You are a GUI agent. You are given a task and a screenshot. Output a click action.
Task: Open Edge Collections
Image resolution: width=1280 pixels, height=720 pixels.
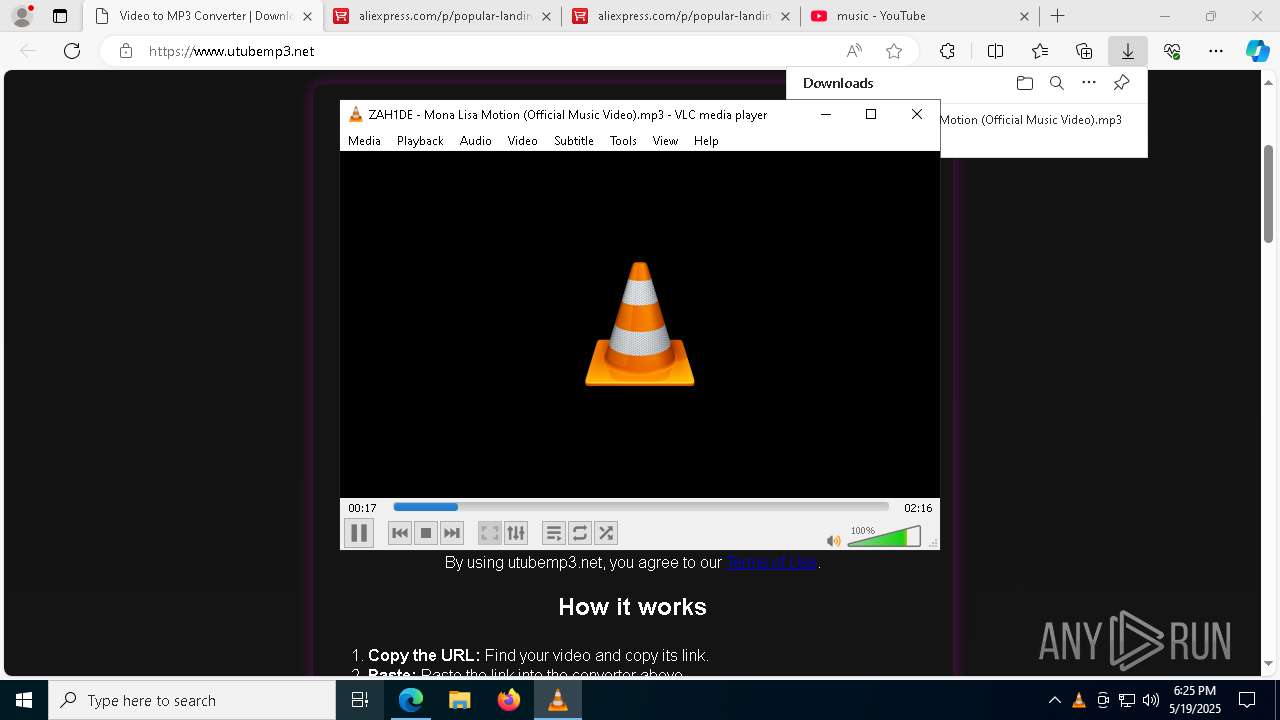click(1084, 51)
